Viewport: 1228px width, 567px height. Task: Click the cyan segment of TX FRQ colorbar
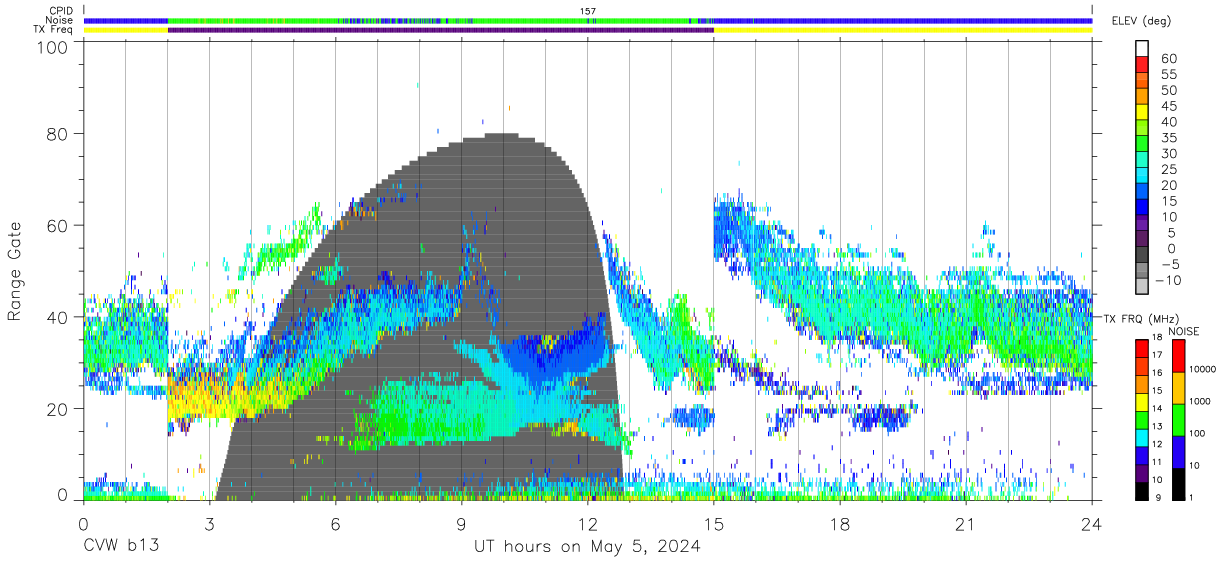click(1142, 438)
